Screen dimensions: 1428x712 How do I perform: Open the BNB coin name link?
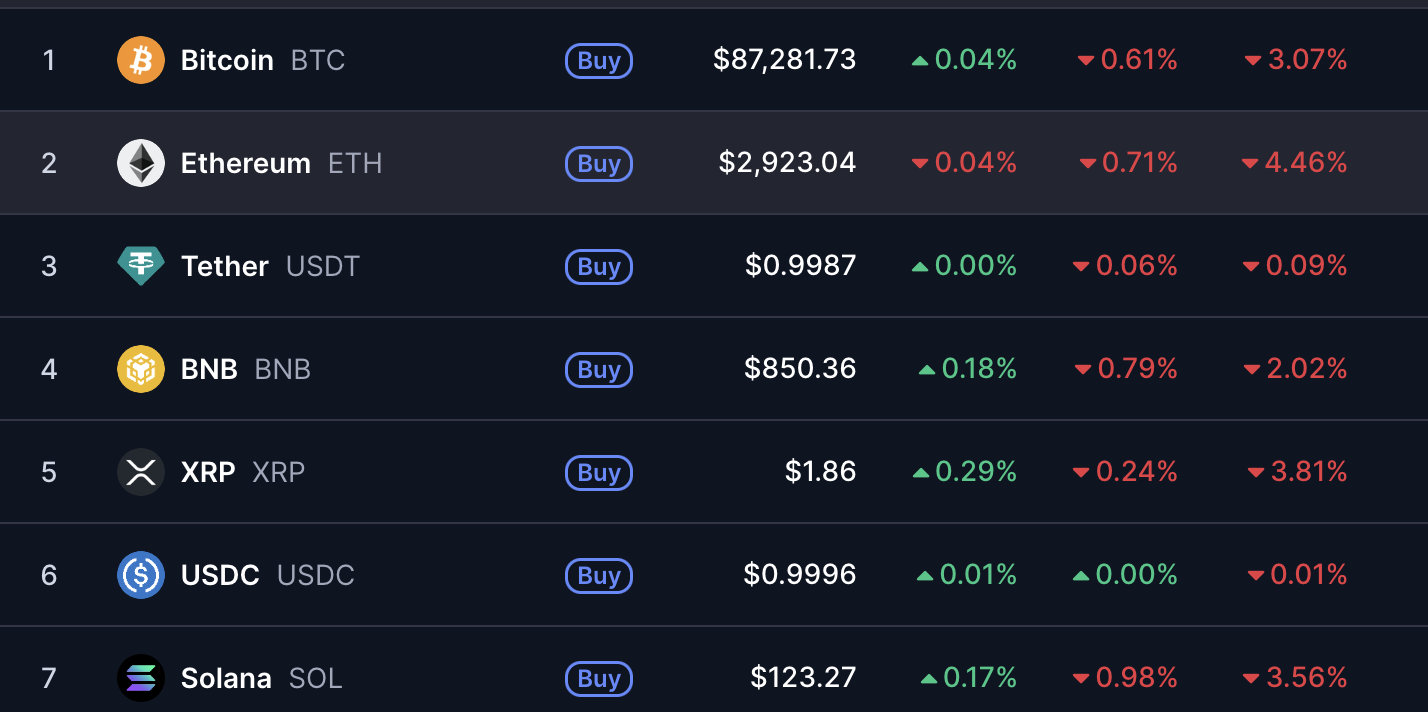pos(210,369)
